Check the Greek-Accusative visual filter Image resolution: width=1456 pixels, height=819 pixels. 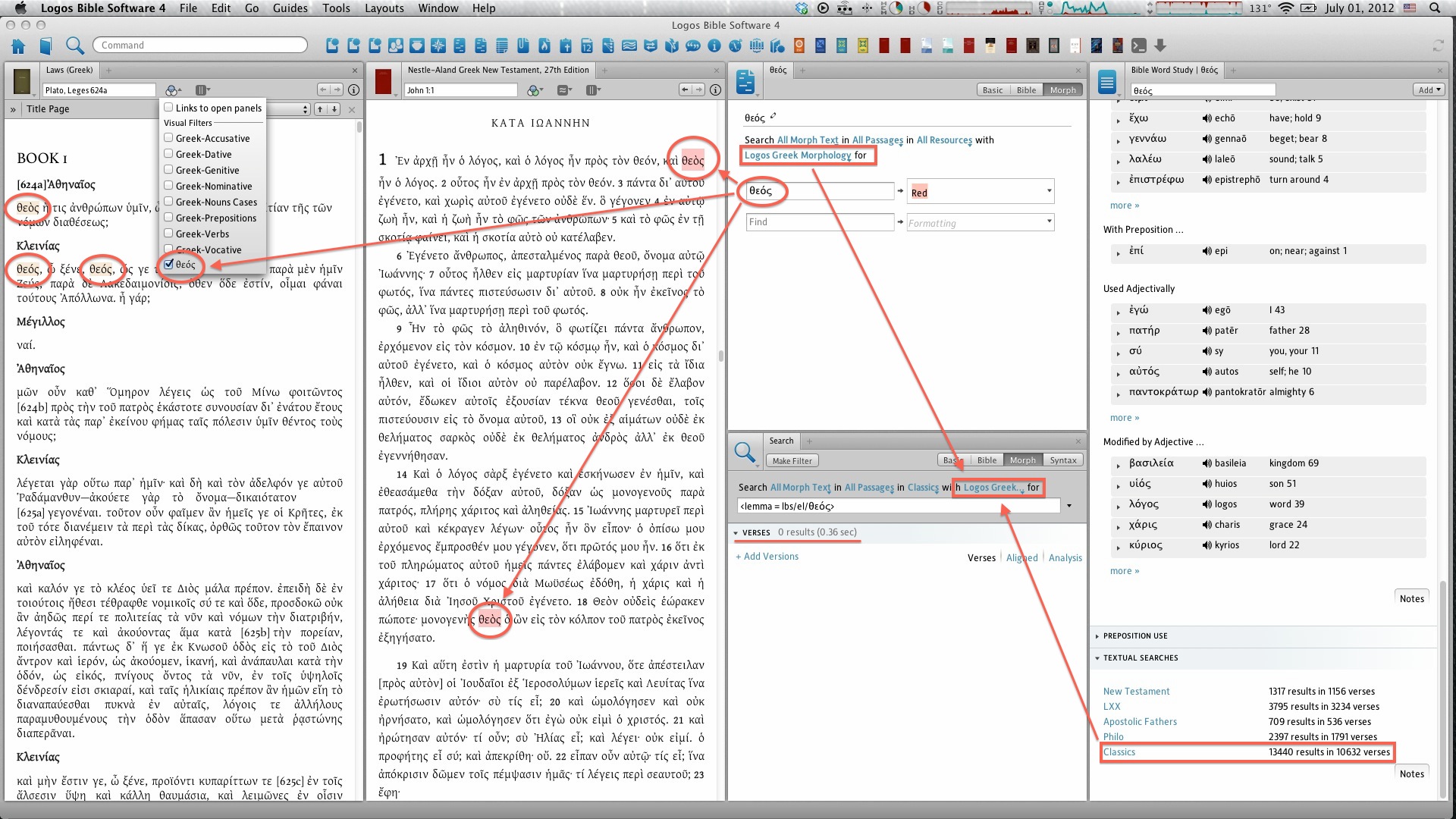pyautogui.click(x=169, y=138)
